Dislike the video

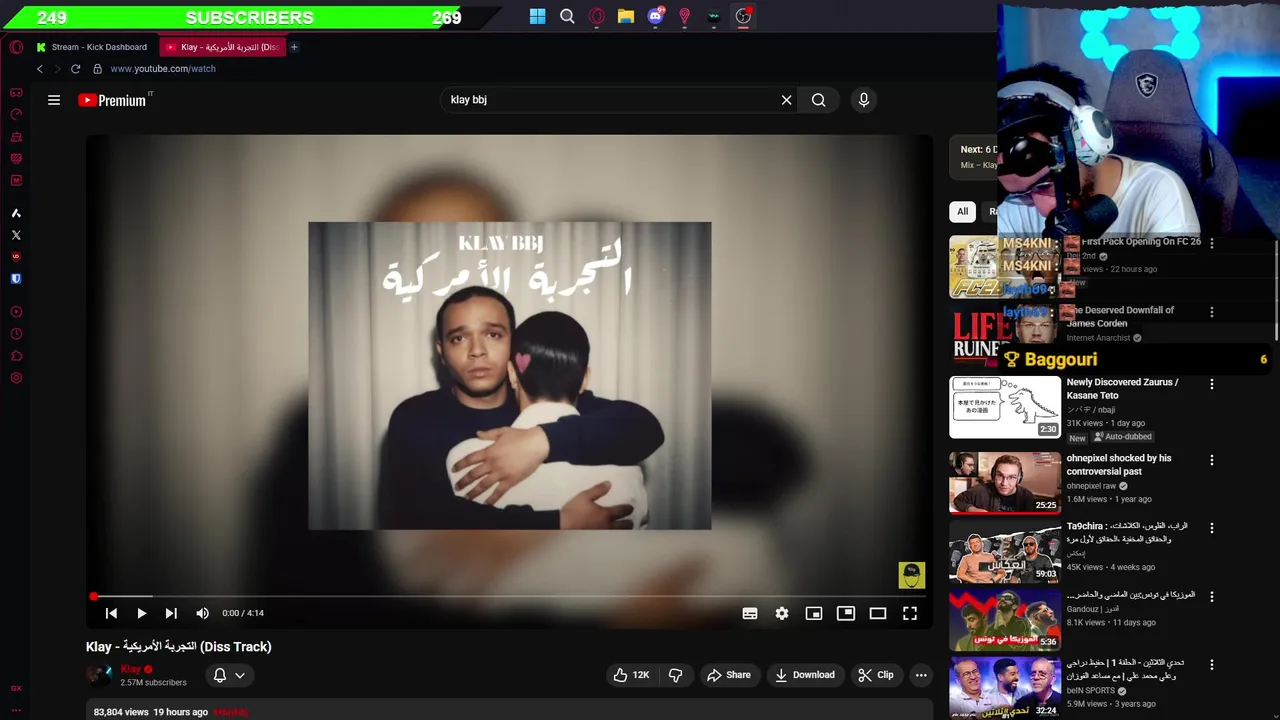[676, 675]
